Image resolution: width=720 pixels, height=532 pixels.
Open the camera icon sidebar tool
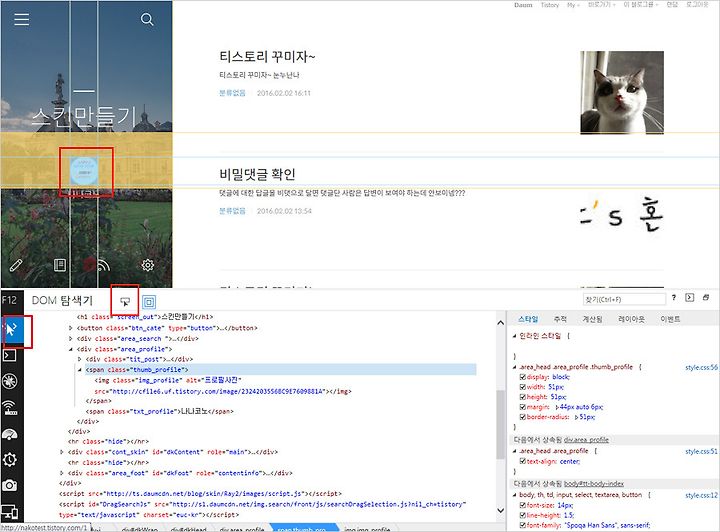10,485
